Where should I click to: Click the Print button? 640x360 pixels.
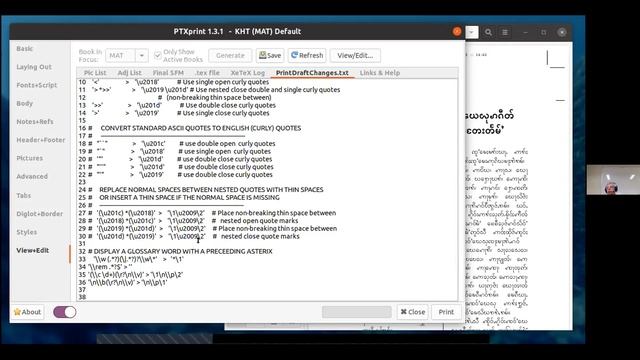[x=446, y=312]
